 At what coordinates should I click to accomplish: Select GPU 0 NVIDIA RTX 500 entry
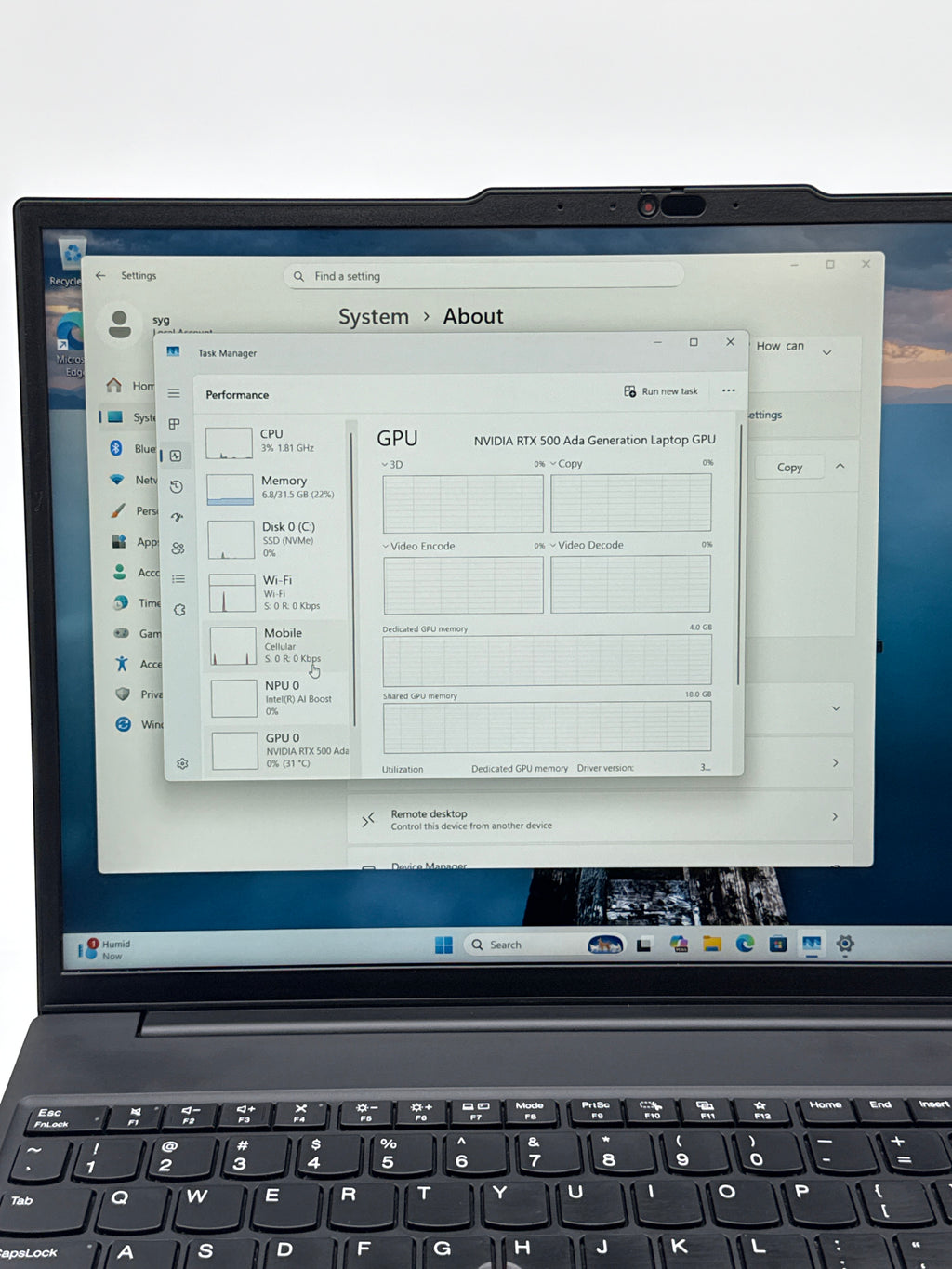tap(280, 750)
